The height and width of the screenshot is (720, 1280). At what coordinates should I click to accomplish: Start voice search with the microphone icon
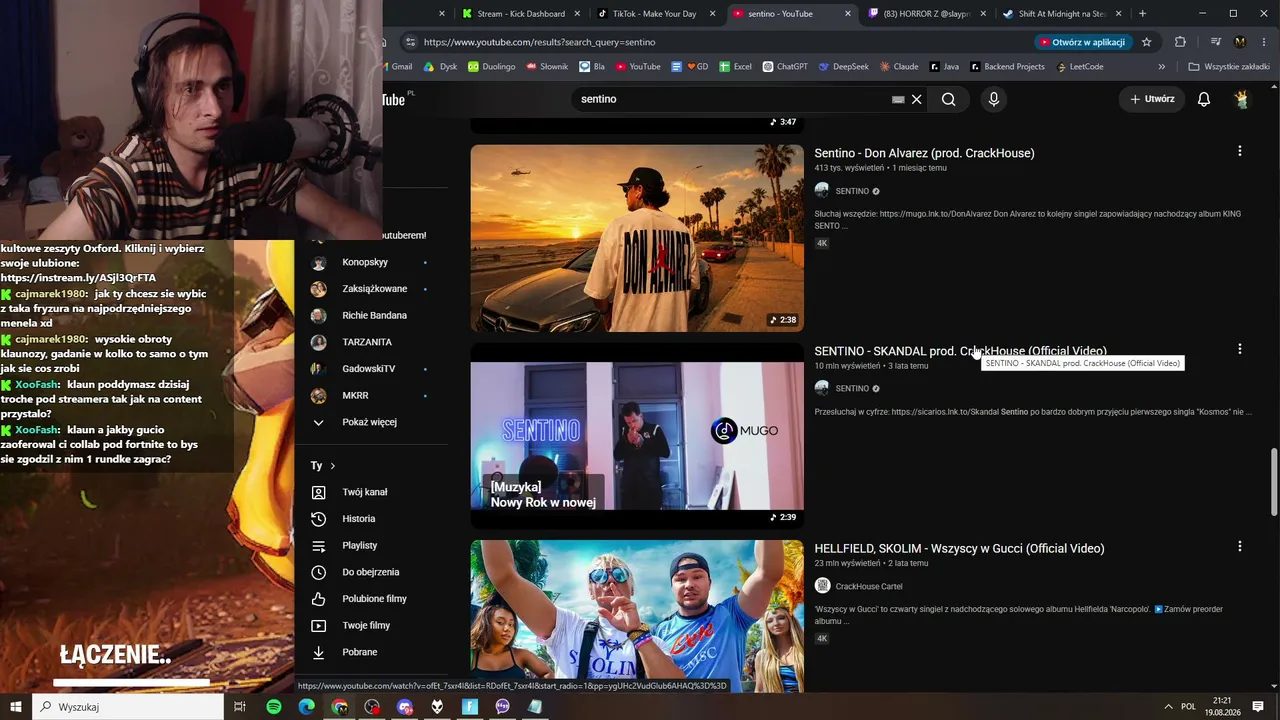point(993,99)
